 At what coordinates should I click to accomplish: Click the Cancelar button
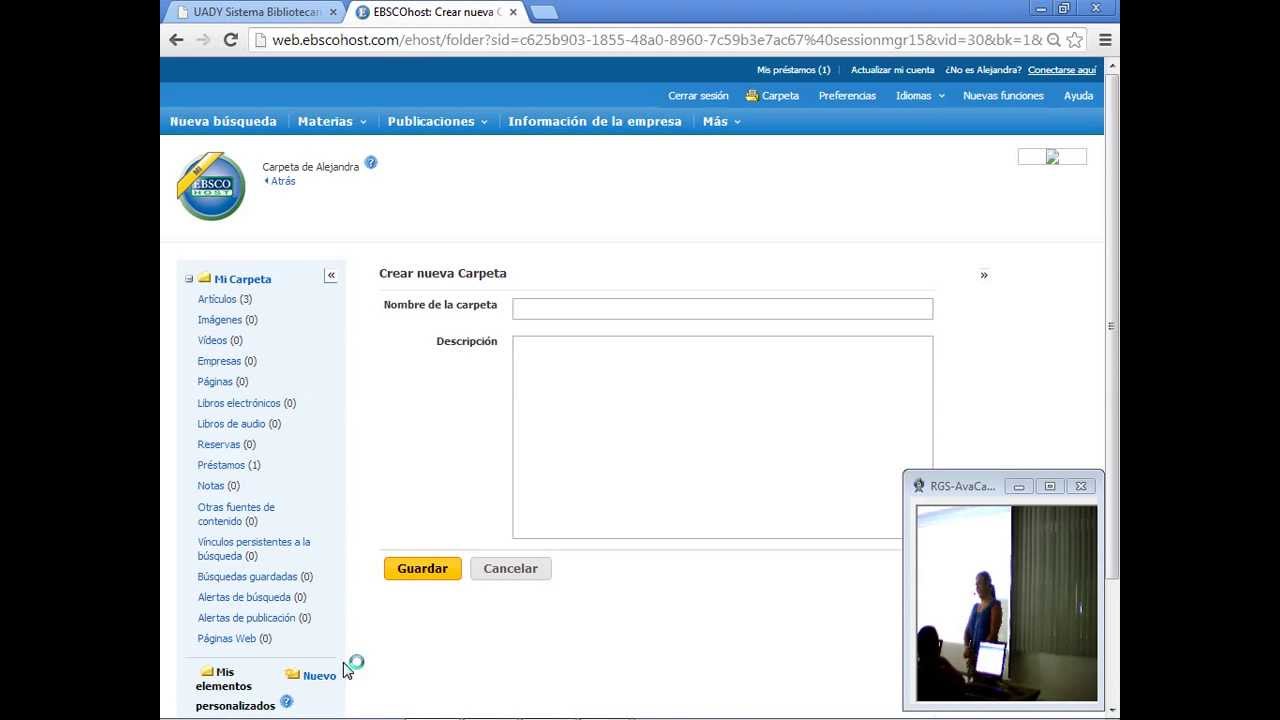click(x=511, y=568)
